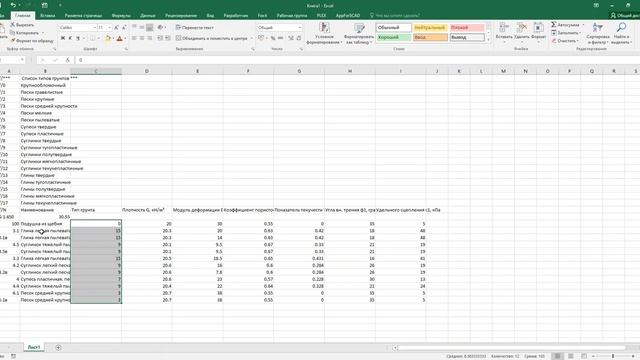Set top vertical alignment
This screenshot has width=640, height=360.
click(134, 27)
